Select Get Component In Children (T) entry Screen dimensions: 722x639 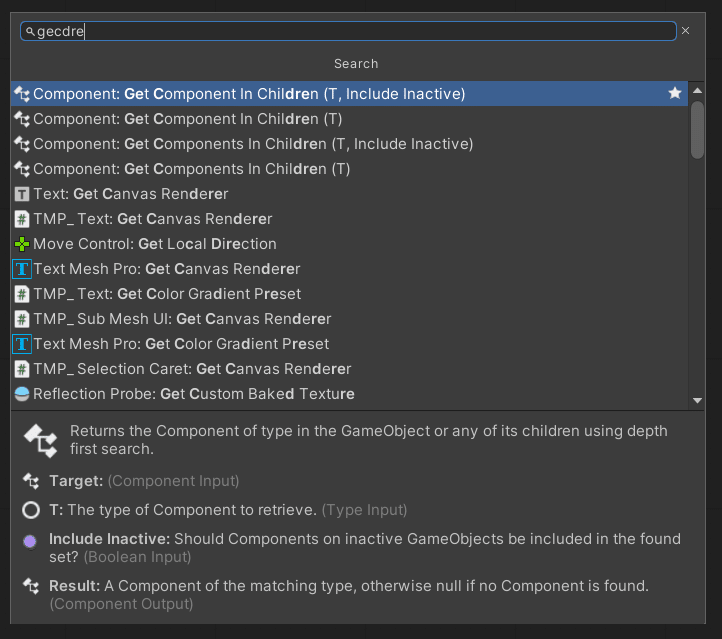point(188,119)
